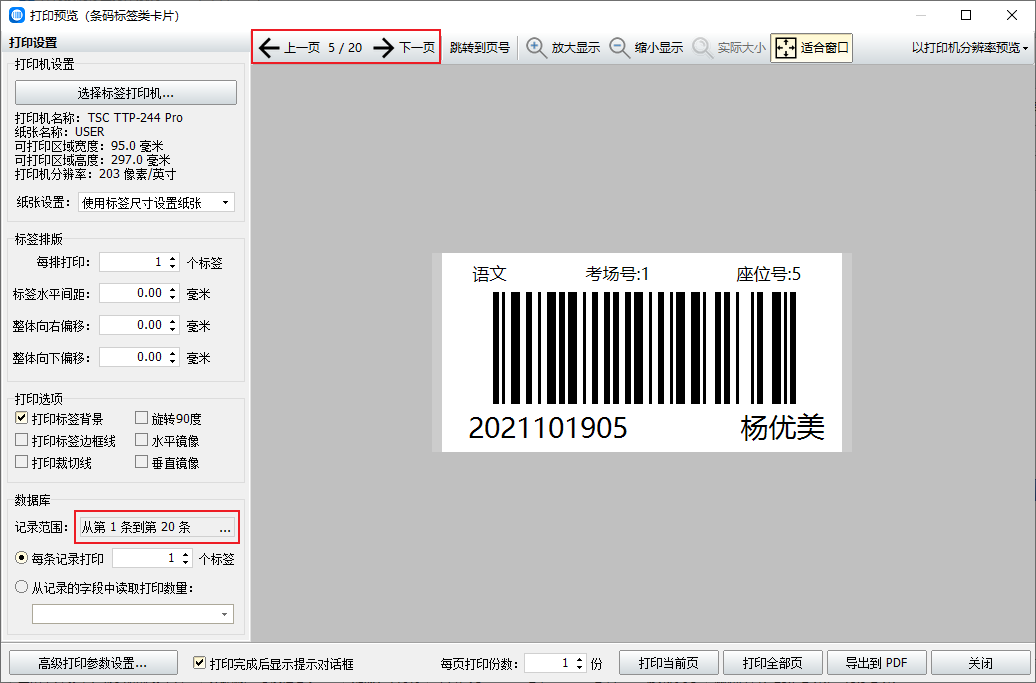Decrease labels per record count
Screen dimensions: 1036x683
(186, 563)
